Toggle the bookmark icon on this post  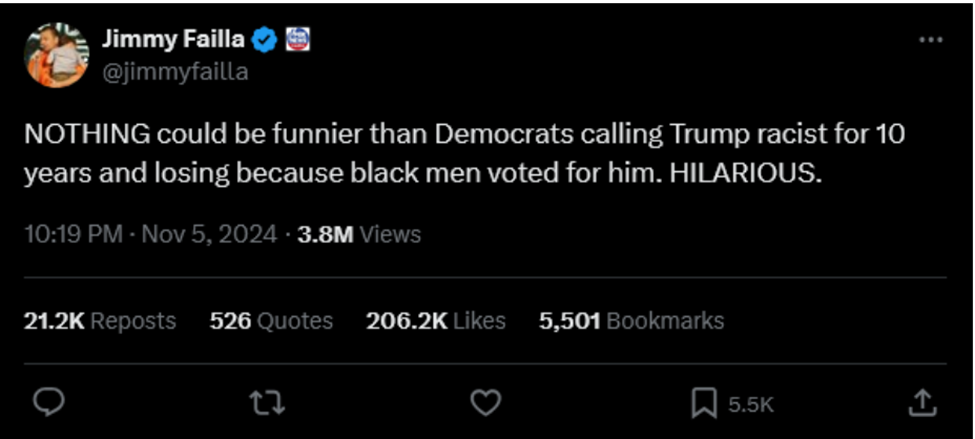[704, 403]
